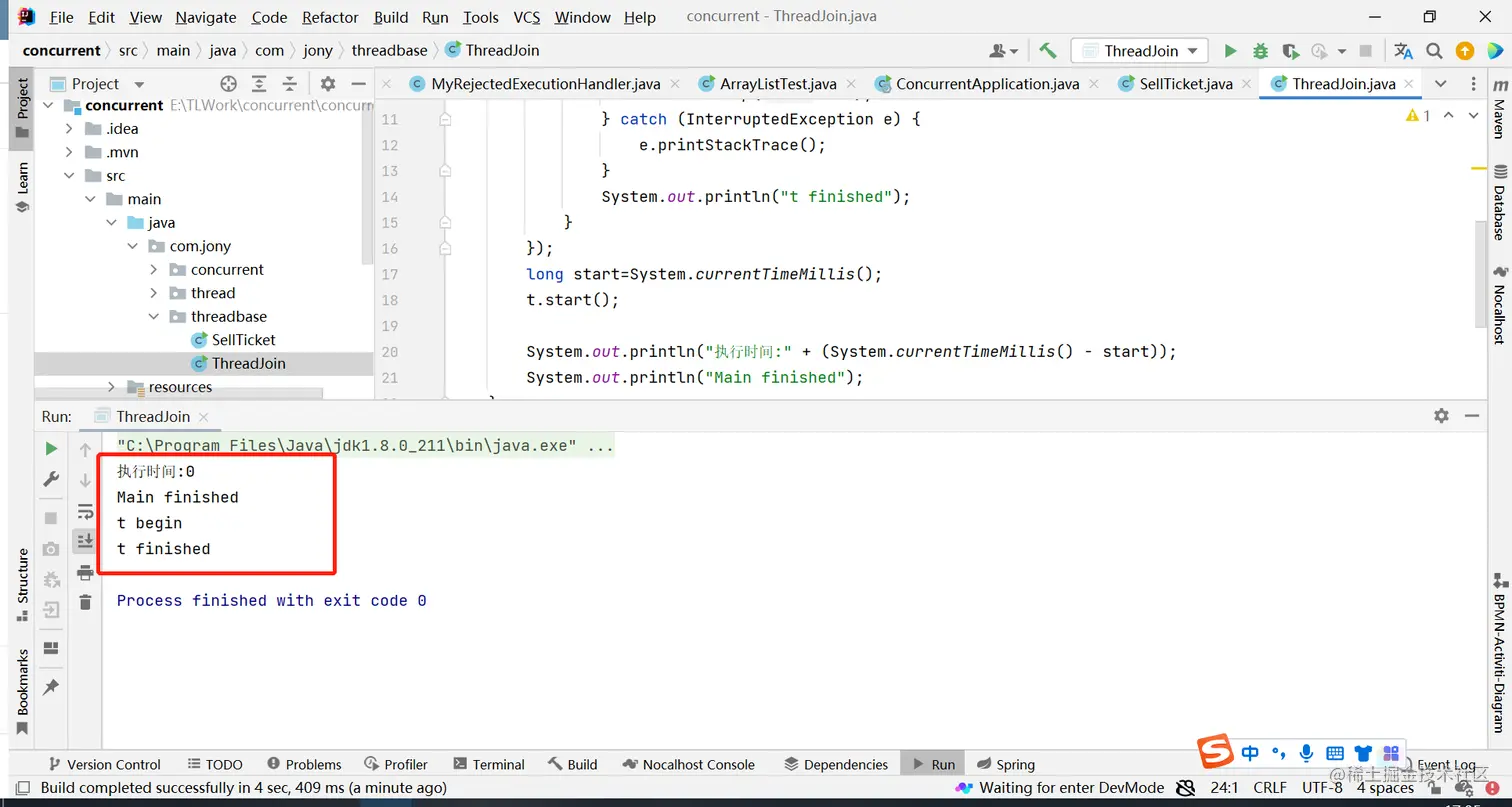Open the Version Control tool window

[103, 764]
